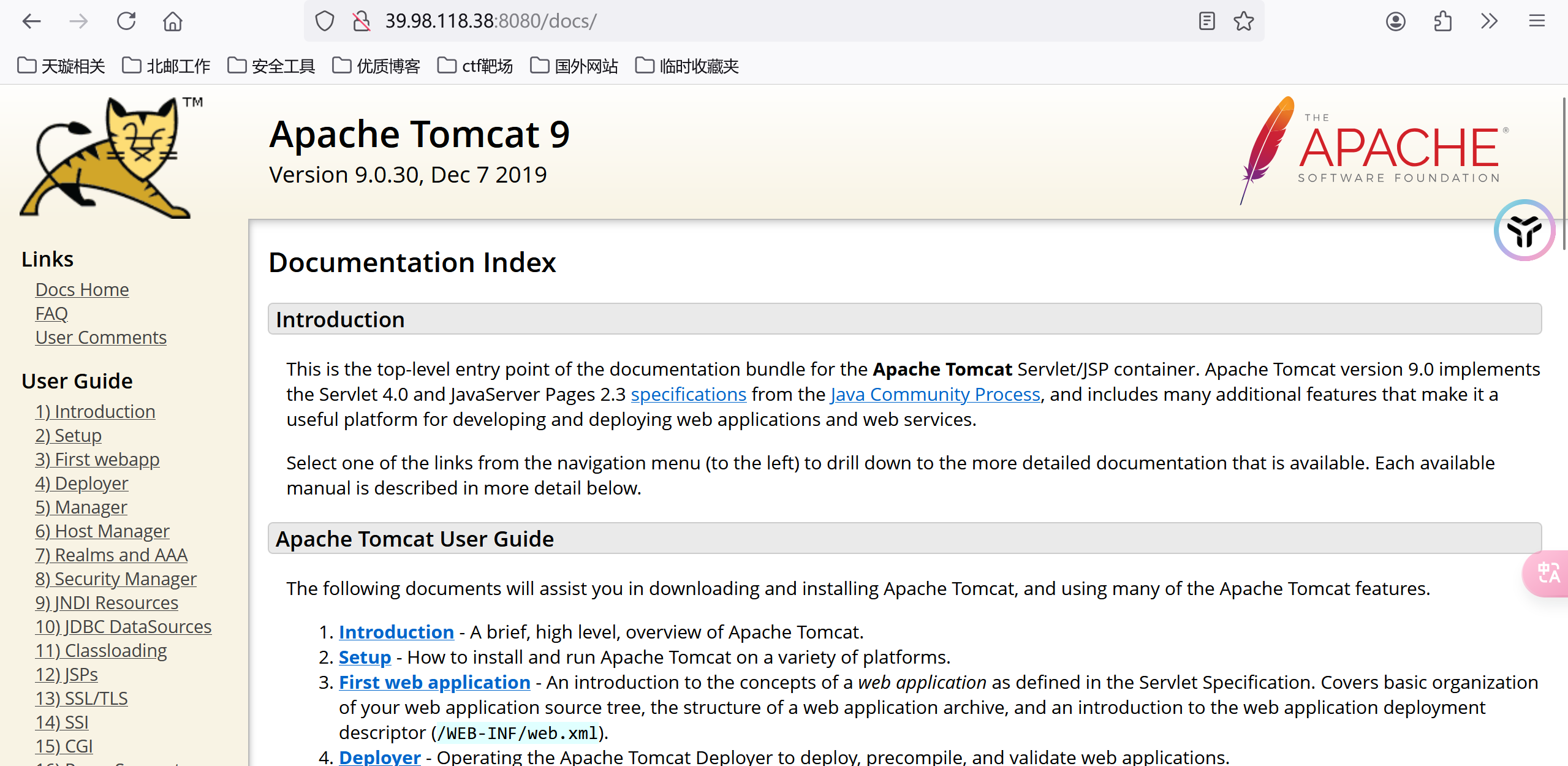The height and width of the screenshot is (766, 1568).
Task: Click the insecure connection padlock icon
Action: pos(362,21)
